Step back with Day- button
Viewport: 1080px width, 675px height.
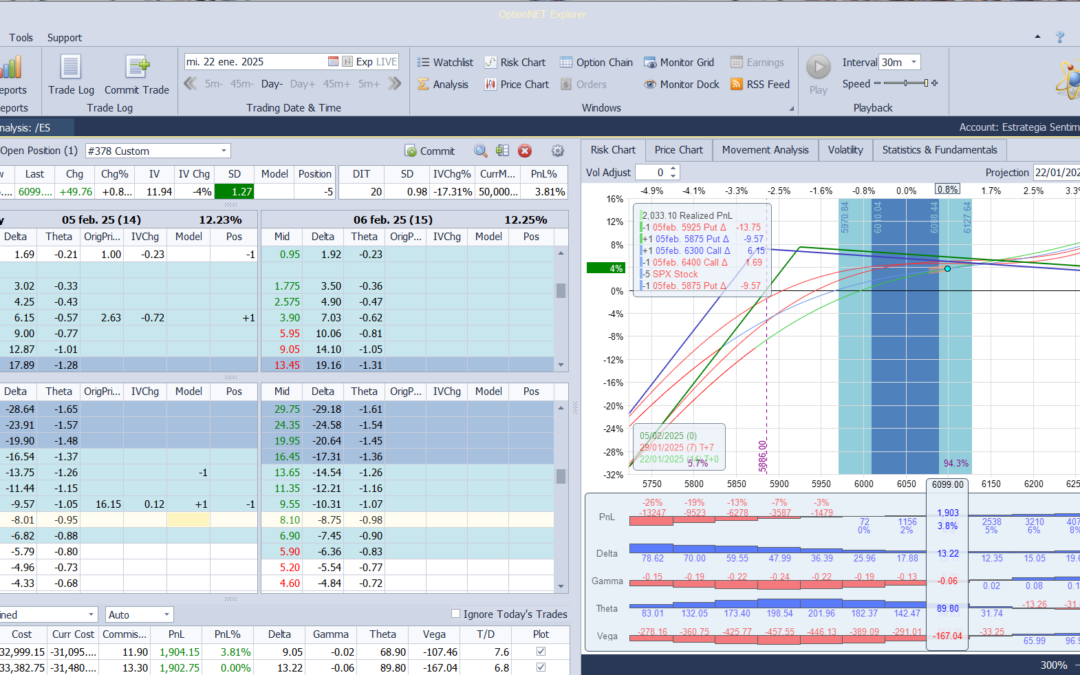271,84
